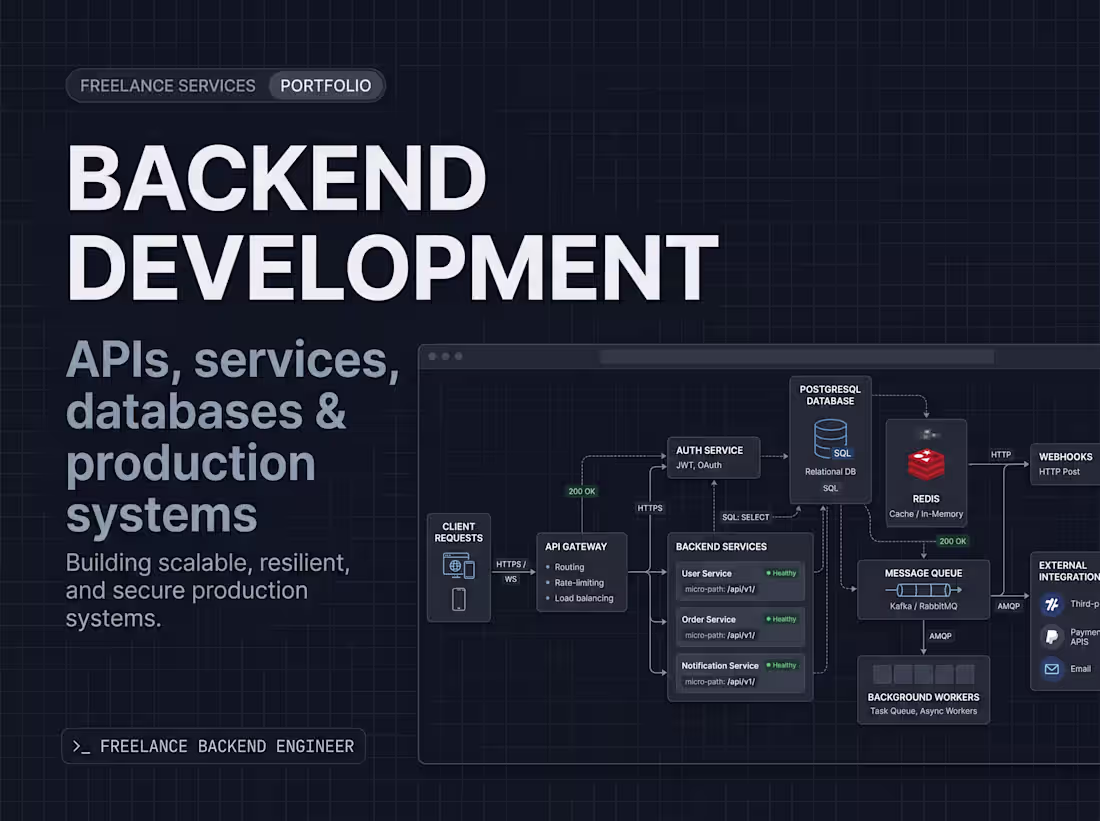
Task: Click the desktop globe icon in Client Requests
Action: tap(458, 566)
